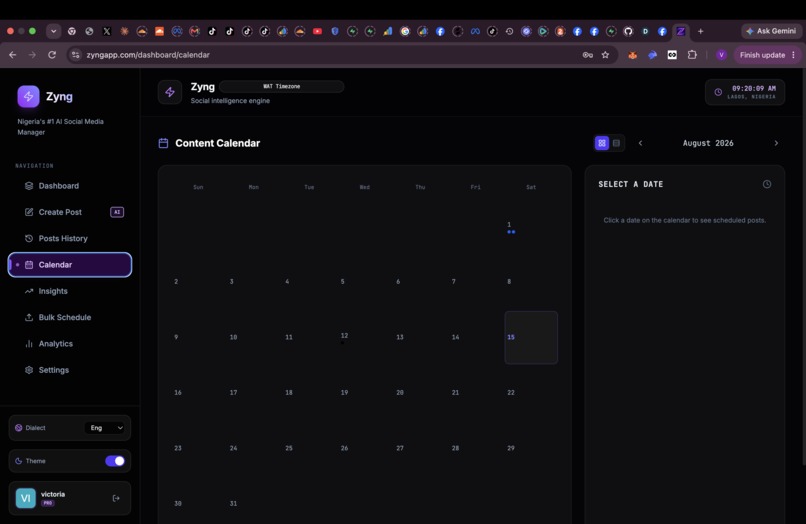Bookmark this page with star icon
The height and width of the screenshot is (524, 806).
(605, 55)
